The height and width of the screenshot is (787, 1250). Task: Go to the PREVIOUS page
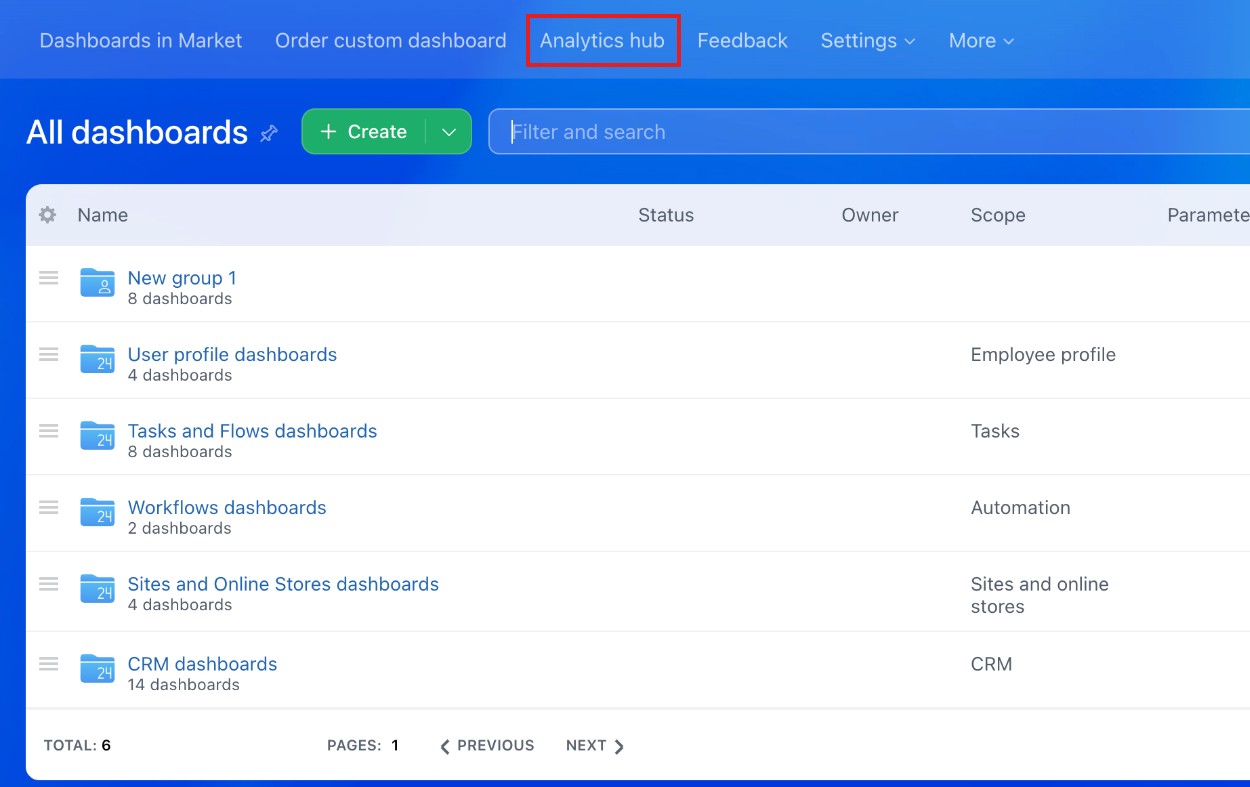point(487,746)
